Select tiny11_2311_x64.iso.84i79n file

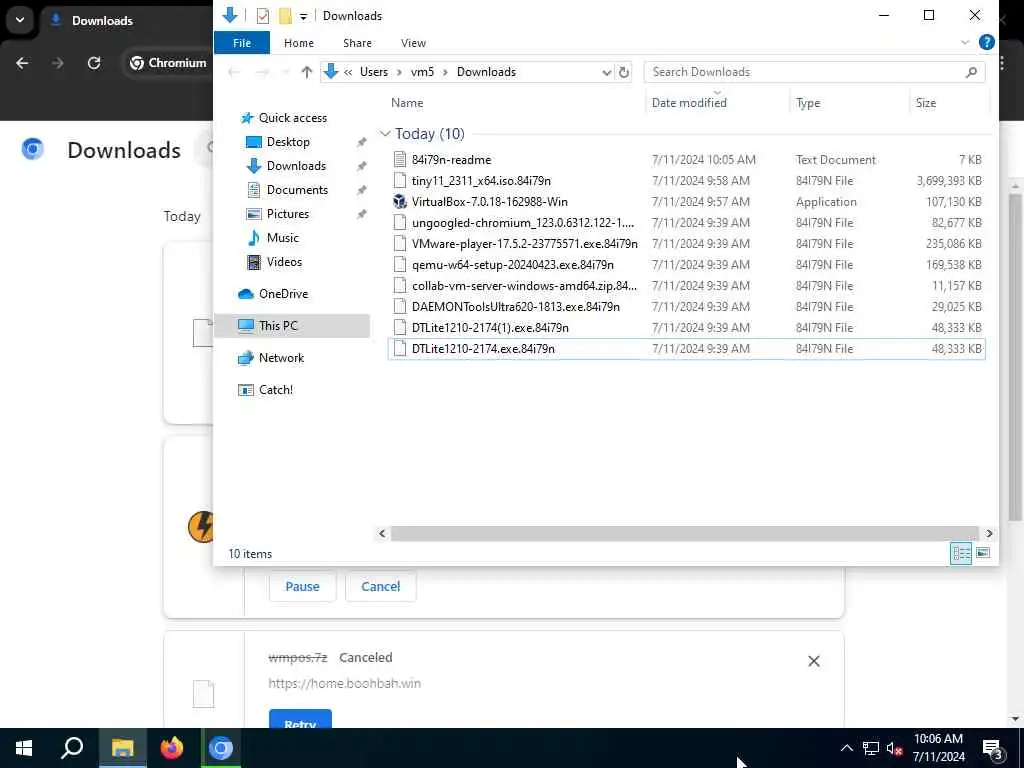[686, 181]
